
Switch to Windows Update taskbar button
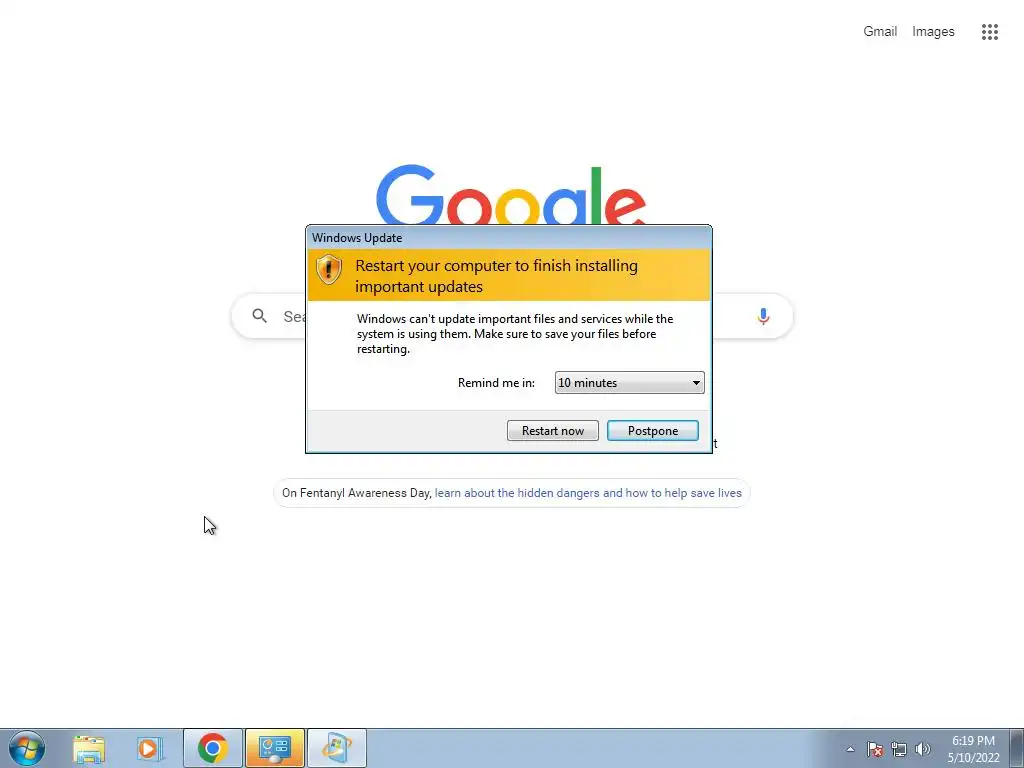click(x=337, y=748)
